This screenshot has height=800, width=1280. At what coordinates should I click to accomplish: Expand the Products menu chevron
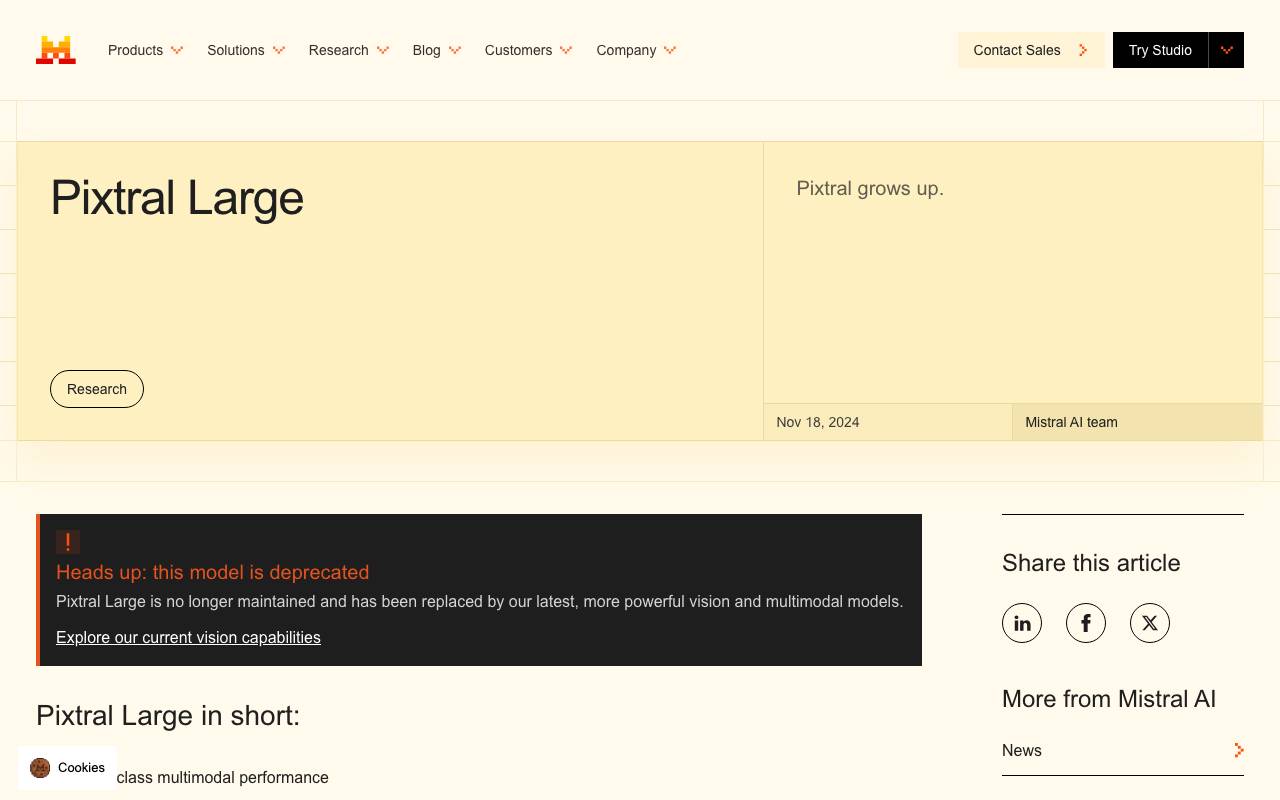[x=177, y=50]
